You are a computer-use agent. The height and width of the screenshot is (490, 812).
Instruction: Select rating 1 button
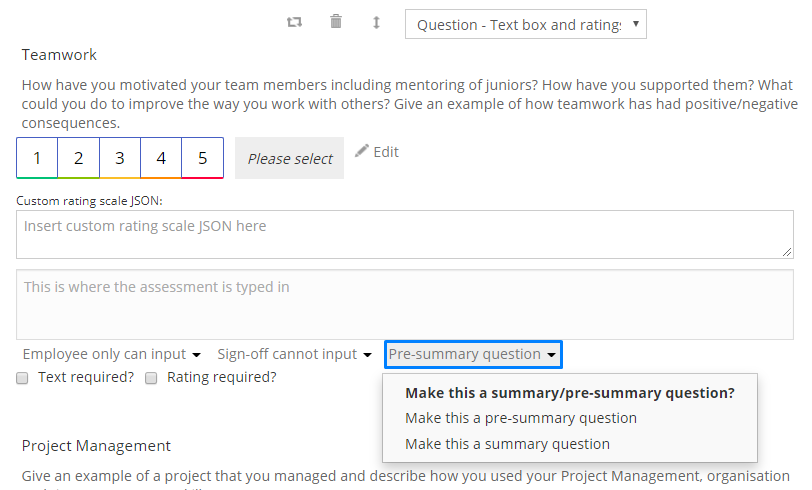click(x=37, y=158)
